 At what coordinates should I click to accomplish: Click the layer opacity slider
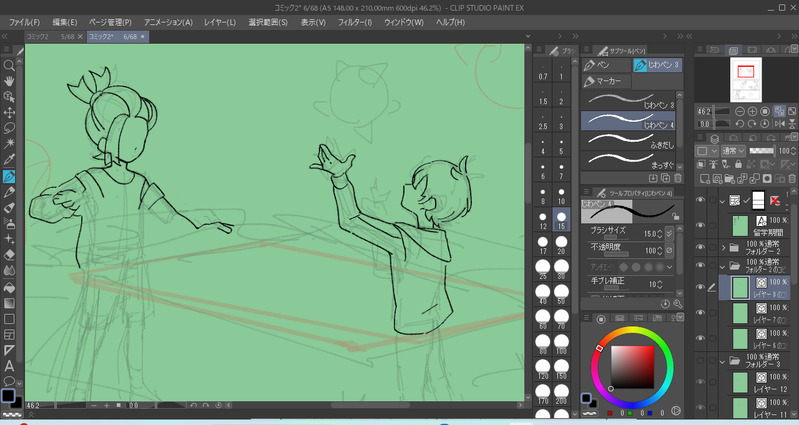761,151
